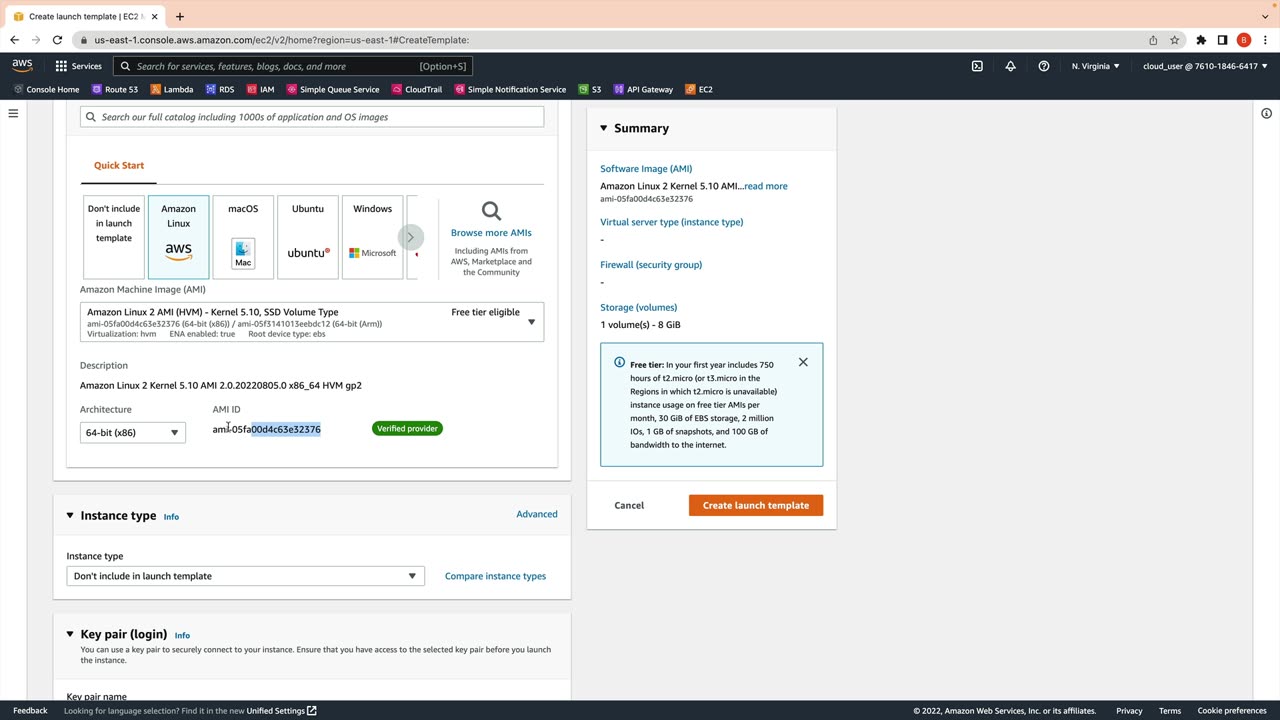Viewport: 1280px width, 720px height.
Task: Open the Lambda bookmark shortcut
Action: point(172,89)
